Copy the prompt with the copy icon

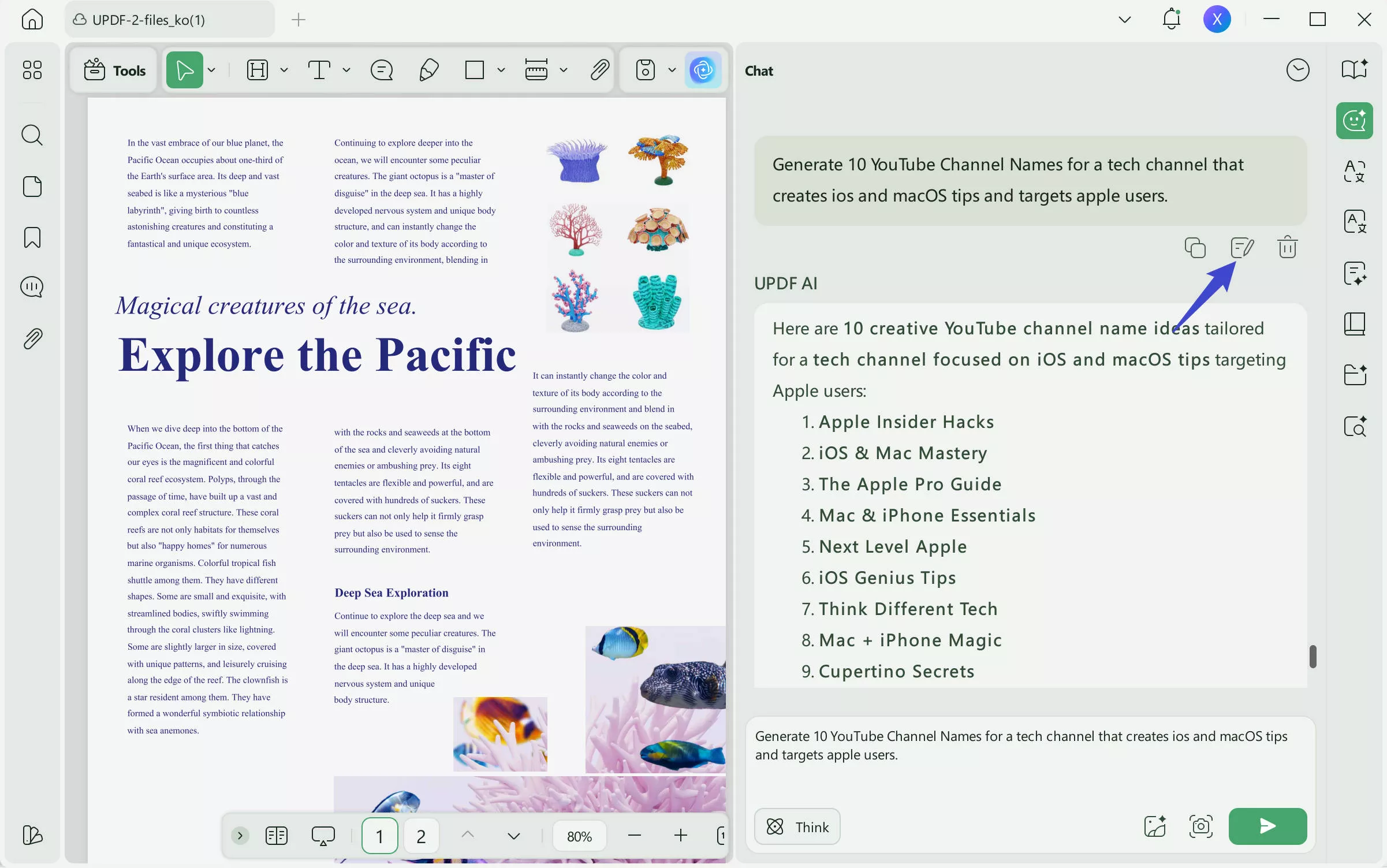pos(1195,248)
